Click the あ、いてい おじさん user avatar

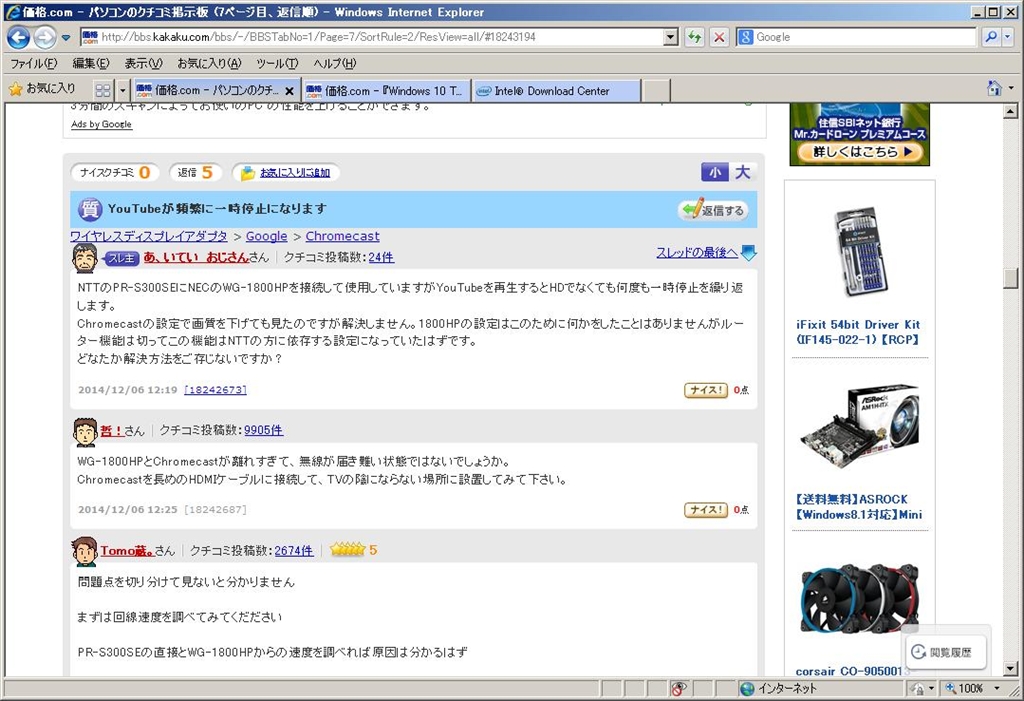coord(84,257)
